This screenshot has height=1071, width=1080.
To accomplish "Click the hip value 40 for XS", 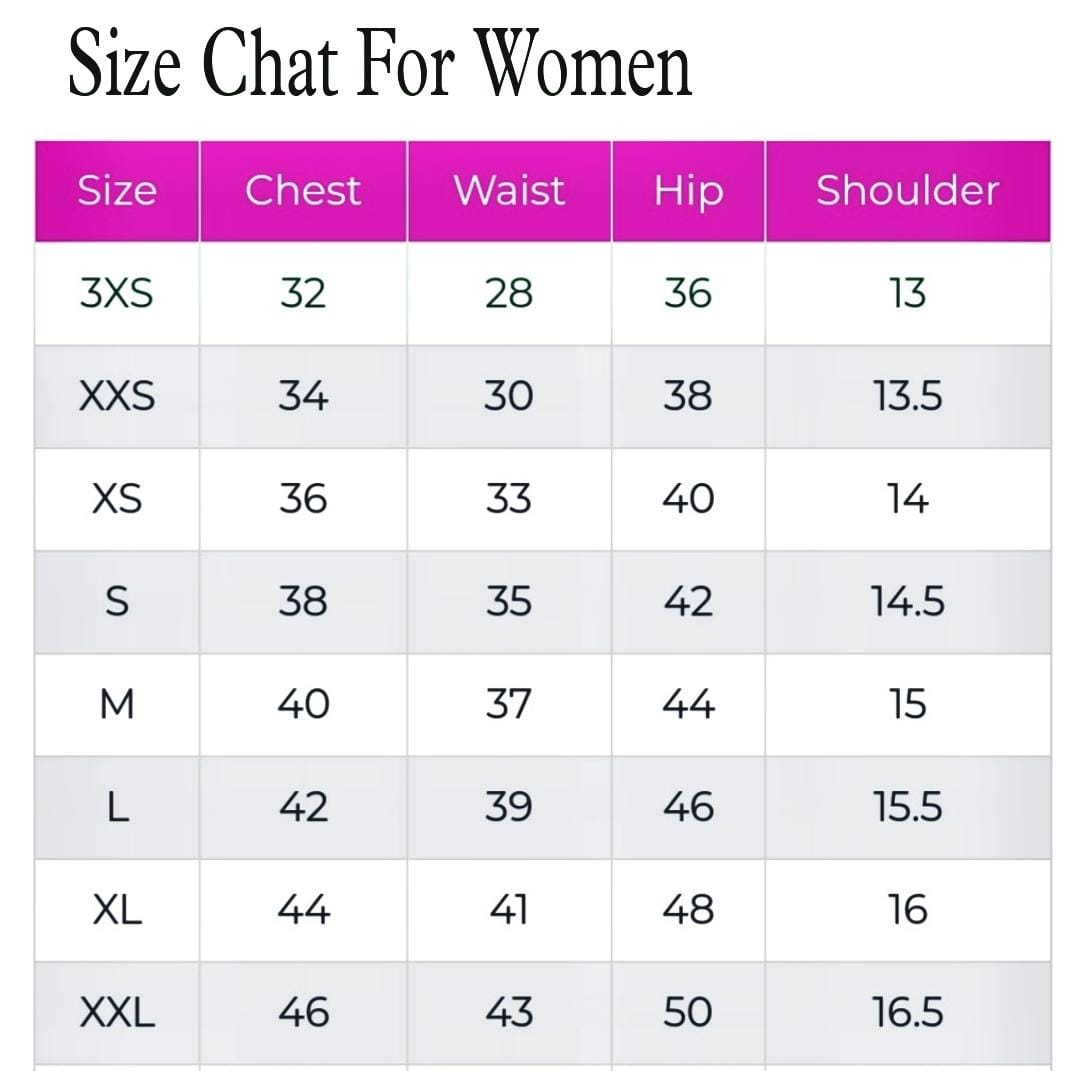I will click(688, 499).
